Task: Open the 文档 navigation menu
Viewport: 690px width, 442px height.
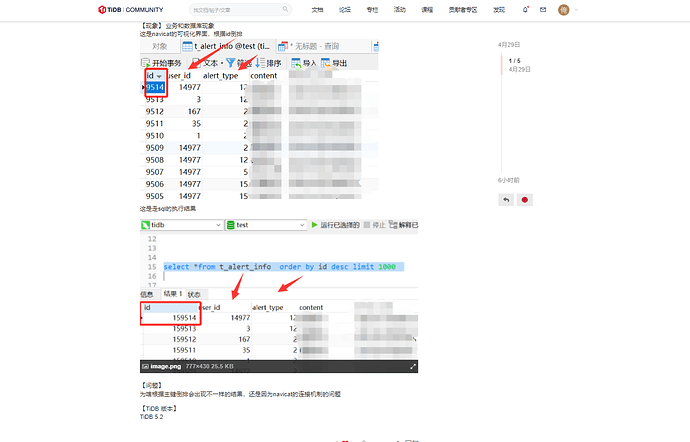Action: (x=317, y=10)
